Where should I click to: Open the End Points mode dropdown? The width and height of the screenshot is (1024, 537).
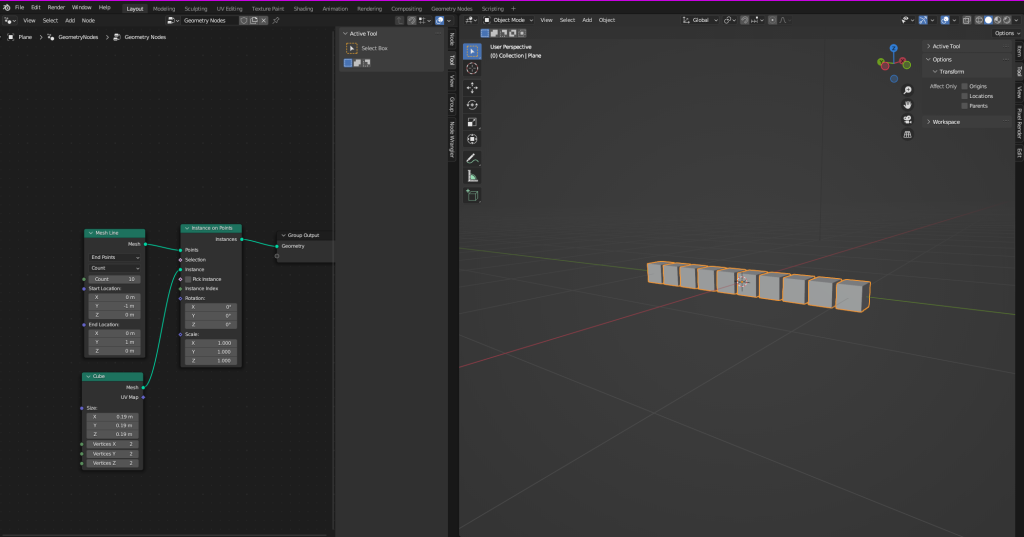click(x=115, y=258)
